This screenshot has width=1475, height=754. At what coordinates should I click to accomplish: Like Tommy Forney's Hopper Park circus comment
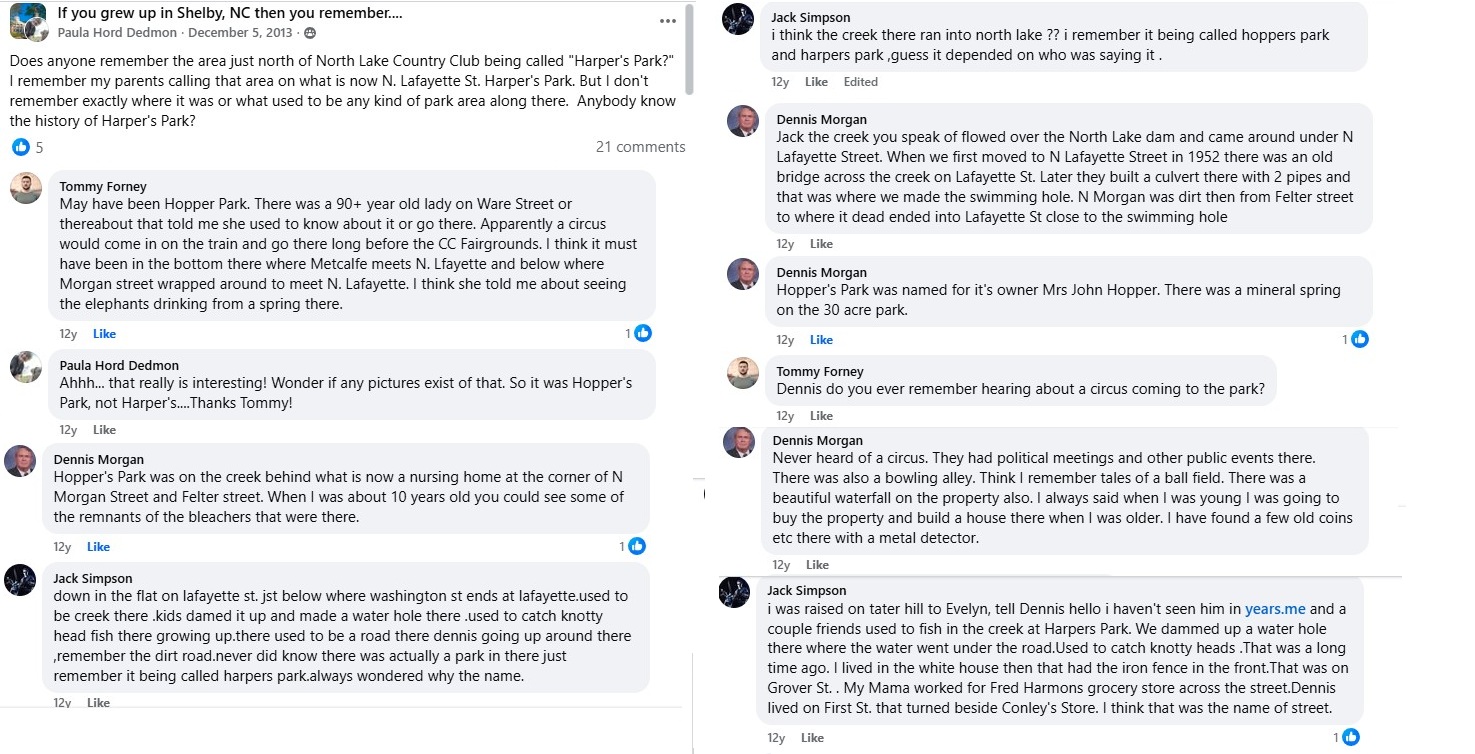(x=104, y=334)
